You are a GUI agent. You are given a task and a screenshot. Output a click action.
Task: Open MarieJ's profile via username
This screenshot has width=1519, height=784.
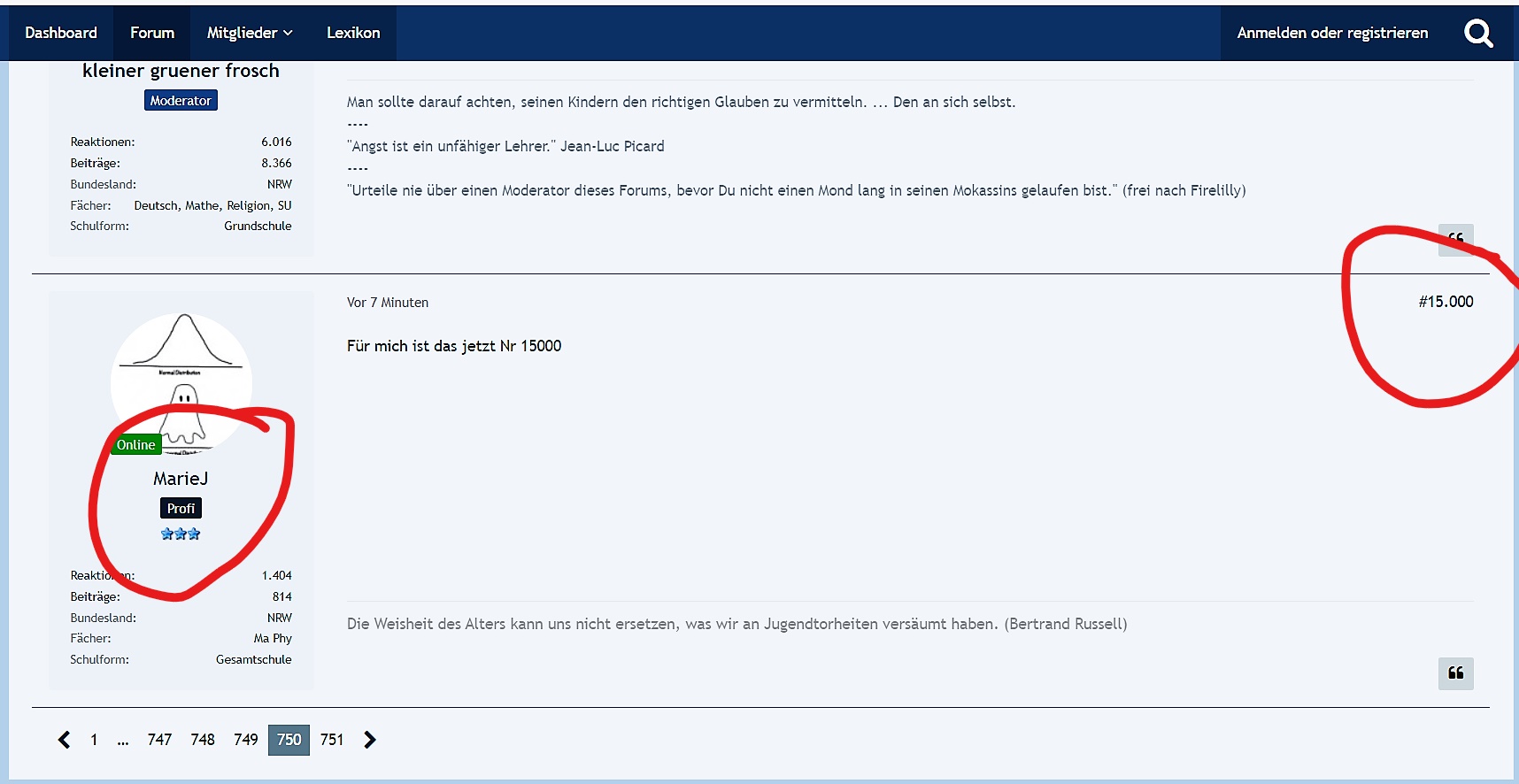coord(181,479)
